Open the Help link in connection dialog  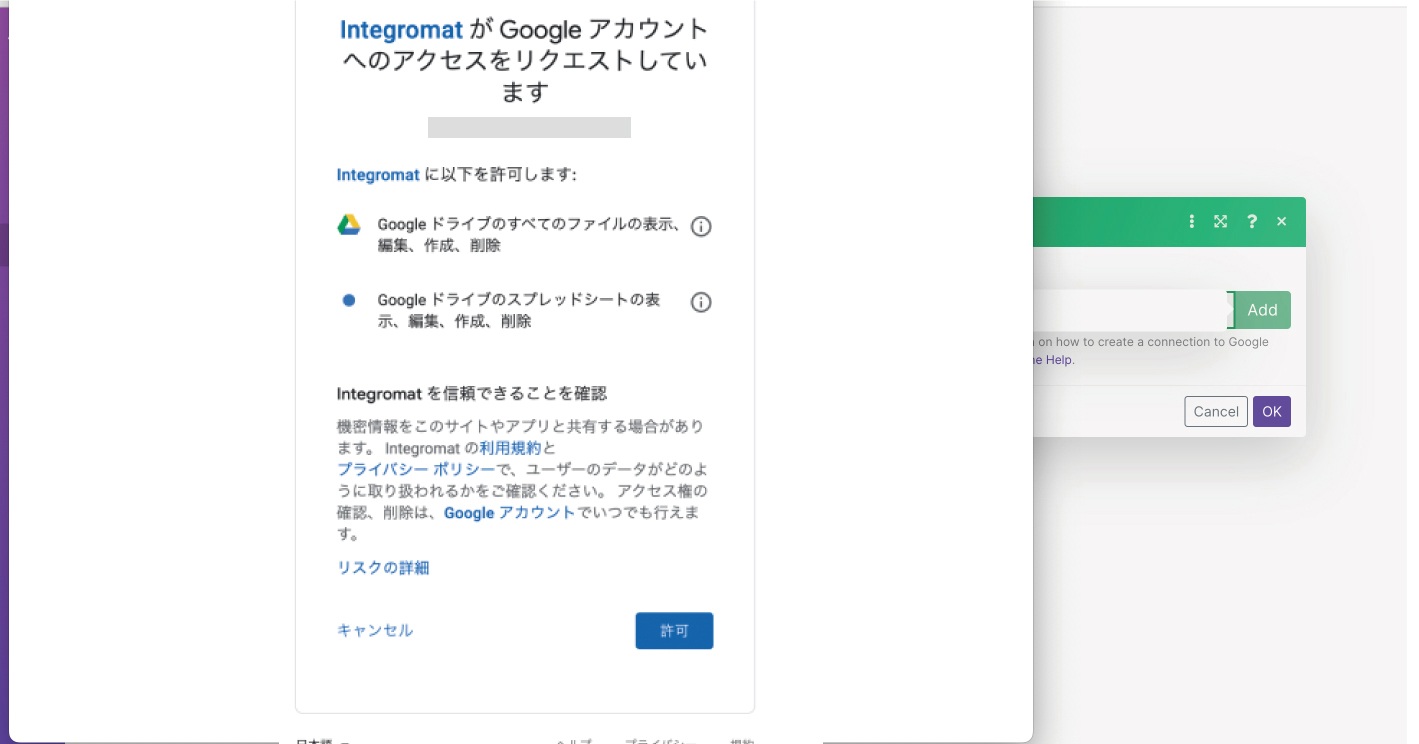[1053, 360]
